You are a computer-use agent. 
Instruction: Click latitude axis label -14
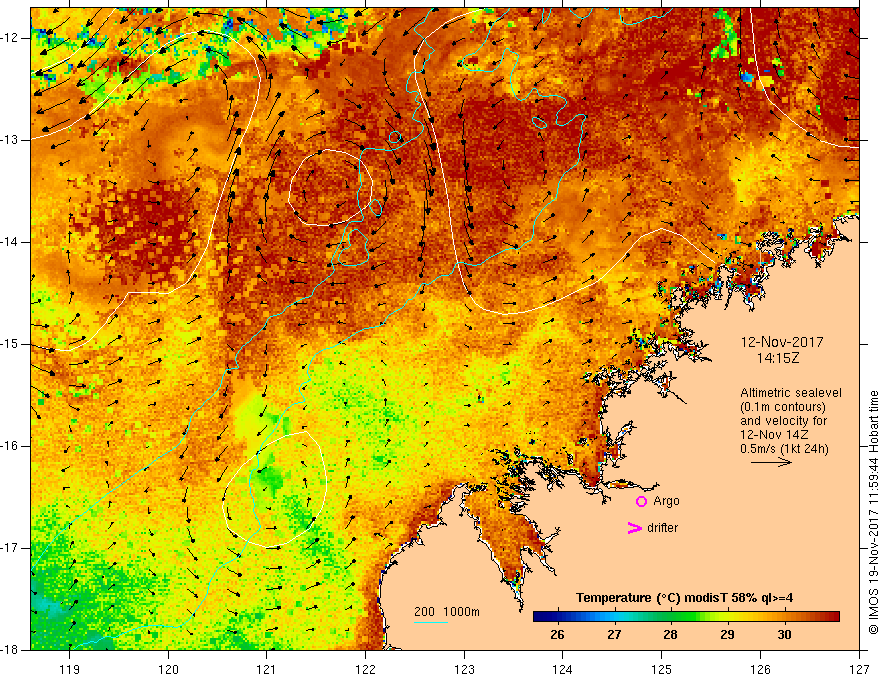pyautogui.click(x=11, y=242)
